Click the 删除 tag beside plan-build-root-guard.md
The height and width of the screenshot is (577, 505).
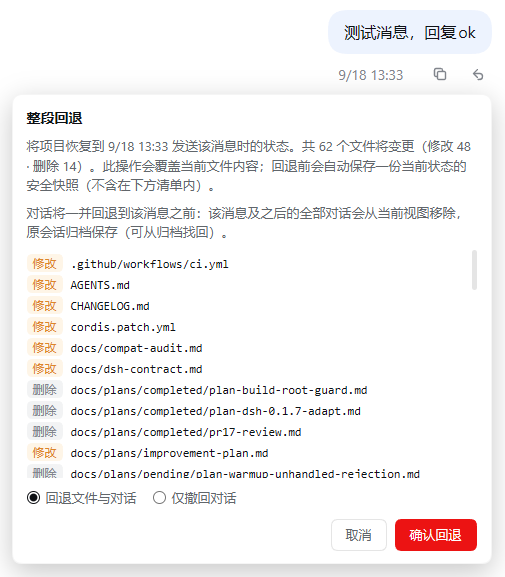[45, 390]
